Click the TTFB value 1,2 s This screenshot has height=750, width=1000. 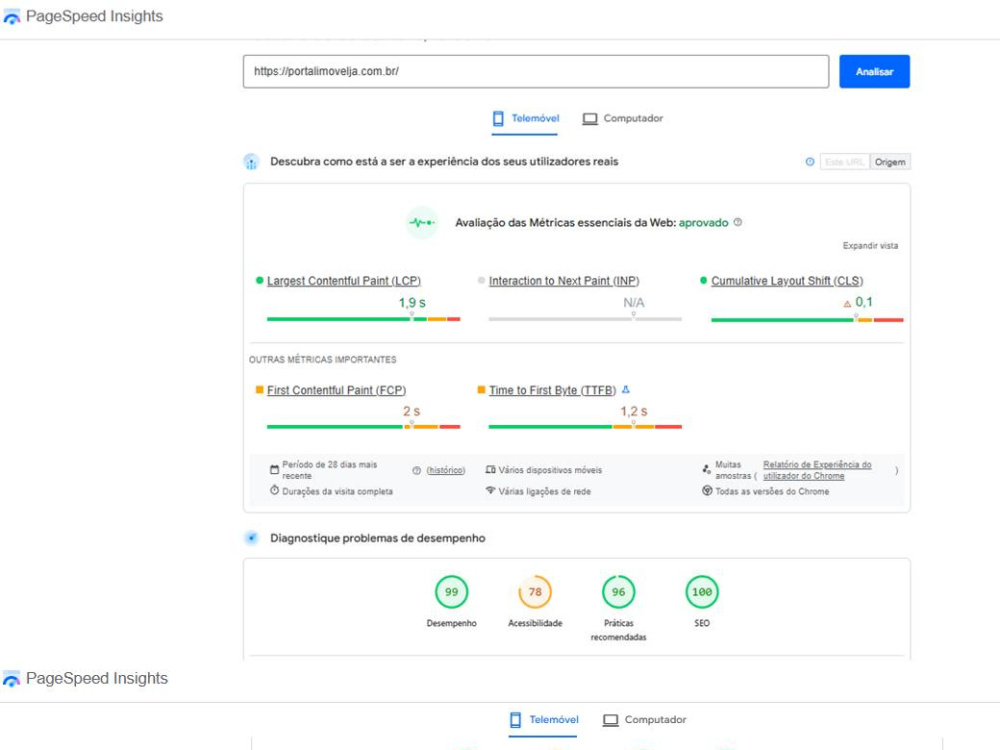[634, 411]
